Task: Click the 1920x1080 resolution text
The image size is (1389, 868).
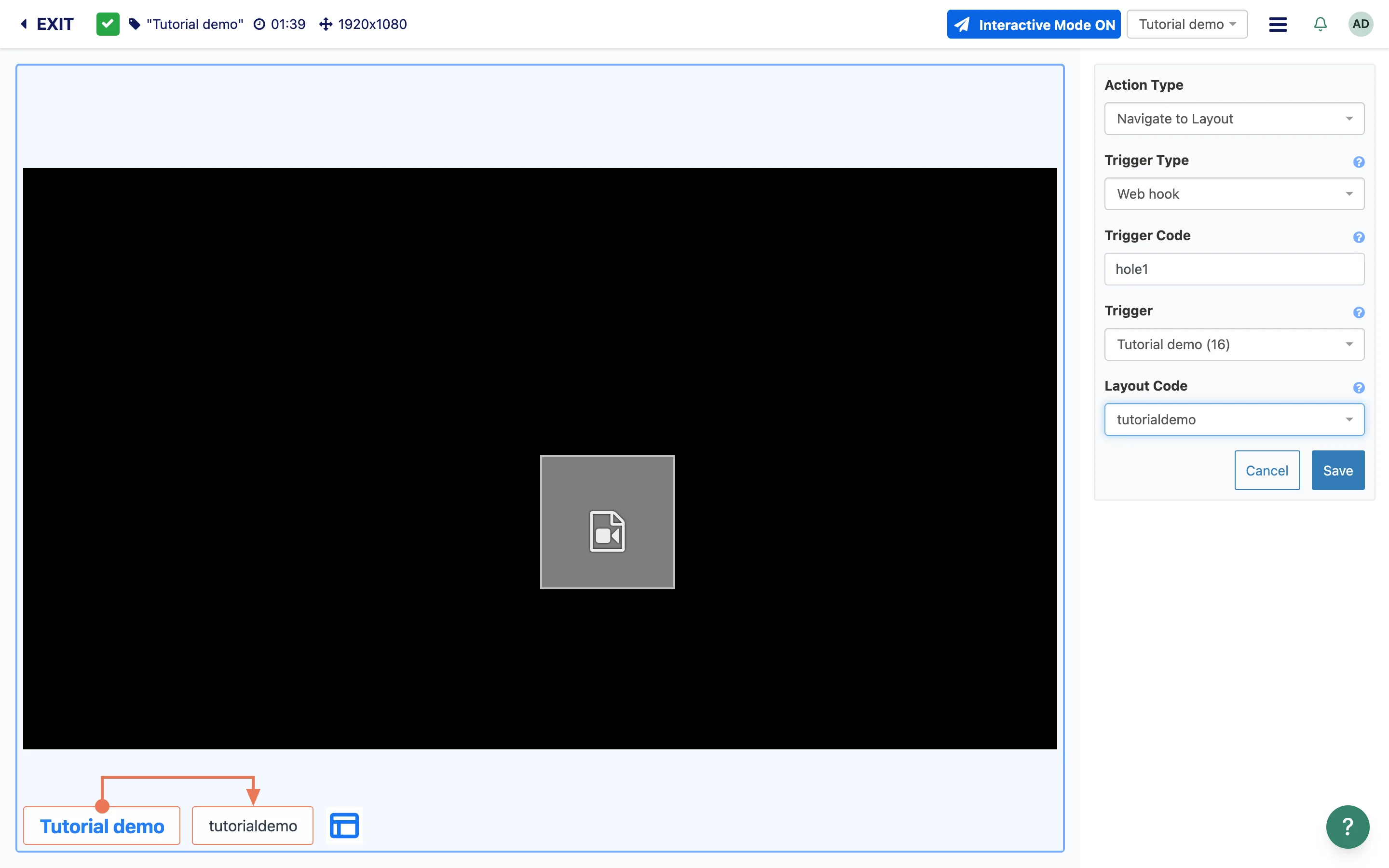Action: (x=372, y=24)
